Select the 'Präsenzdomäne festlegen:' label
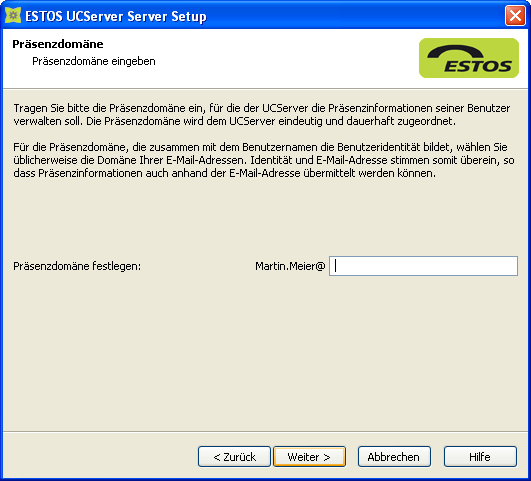Image resolution: width=531 pixels, height=481 pixels. click(77, 266)
